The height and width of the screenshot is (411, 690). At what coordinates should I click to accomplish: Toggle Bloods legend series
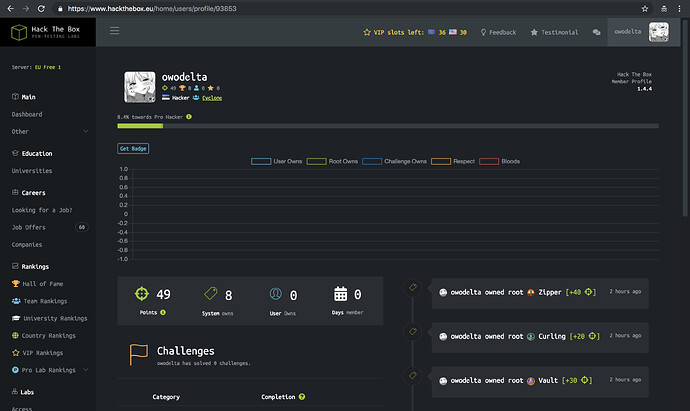click(x=499, y=161)
